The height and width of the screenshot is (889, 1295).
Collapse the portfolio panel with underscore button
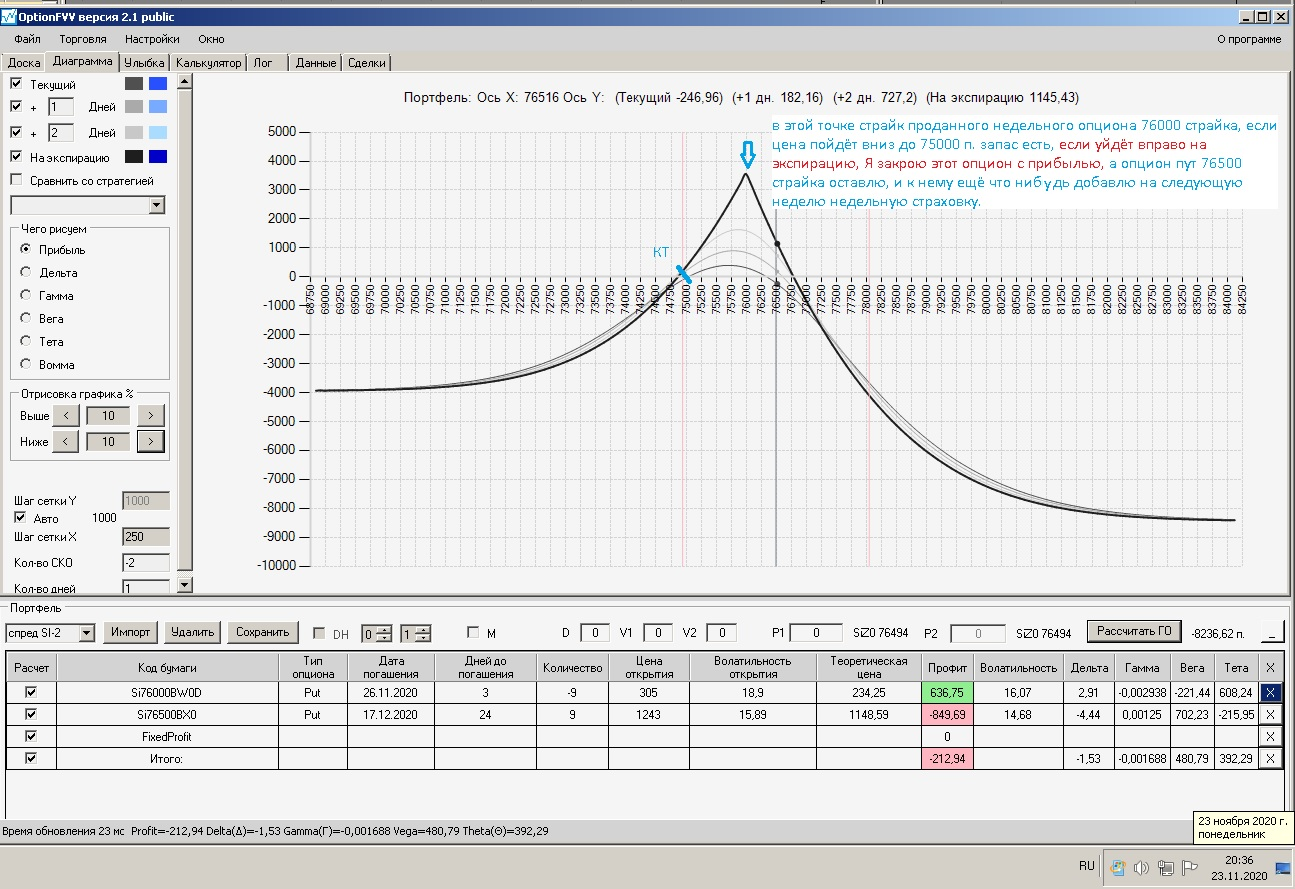[x=1272, y=632]
